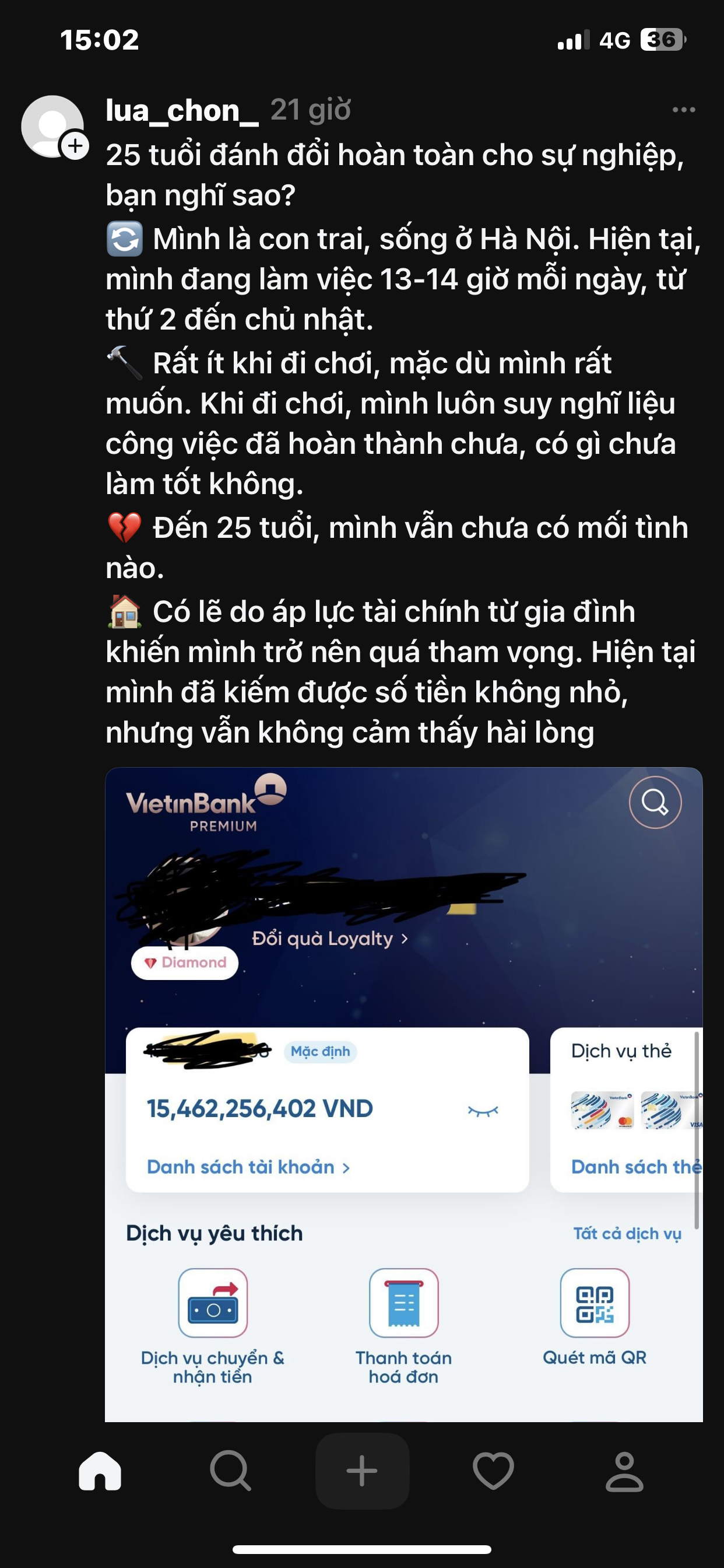Viewport: 724px width, 1568px height.
Task: Open the VietinBank search magnifier icon
Action: pyautogui.click(x=655, y=802)
